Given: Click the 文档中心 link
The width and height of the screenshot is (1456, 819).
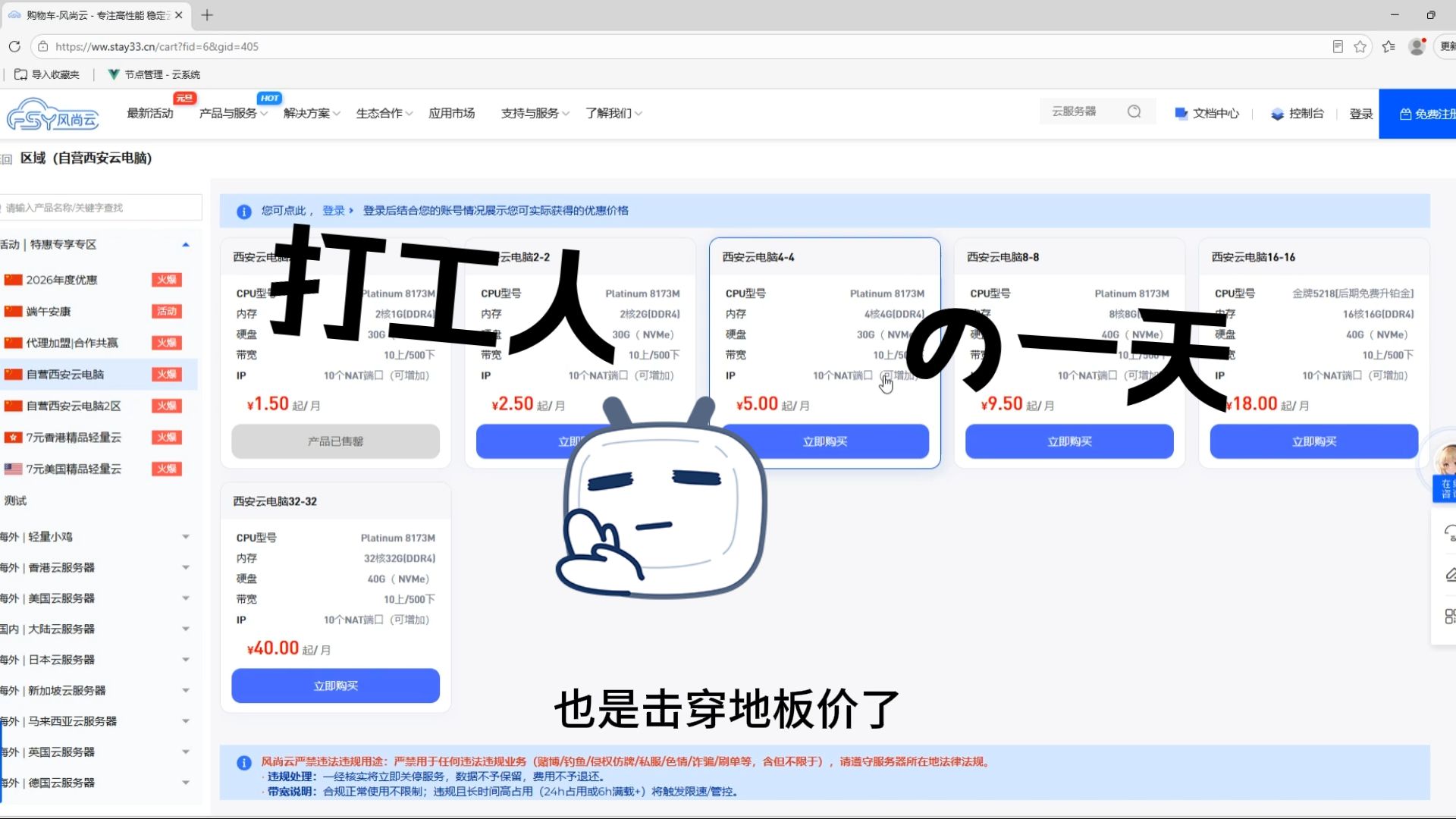Looking at the screenshot, I should click(x=1207, y=113).
